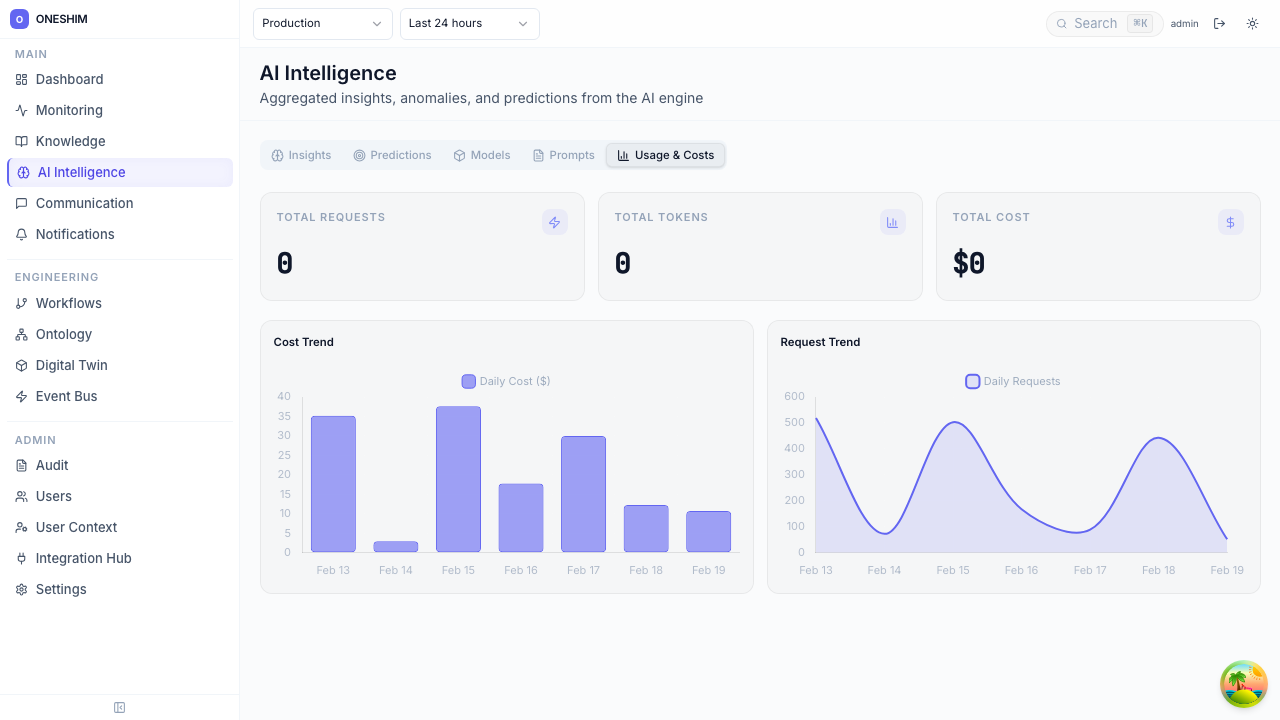Toggle the light/dark theme sun icon
Image resolution: width=1280 pixels, height=720 pixels.
(1252, 24)
